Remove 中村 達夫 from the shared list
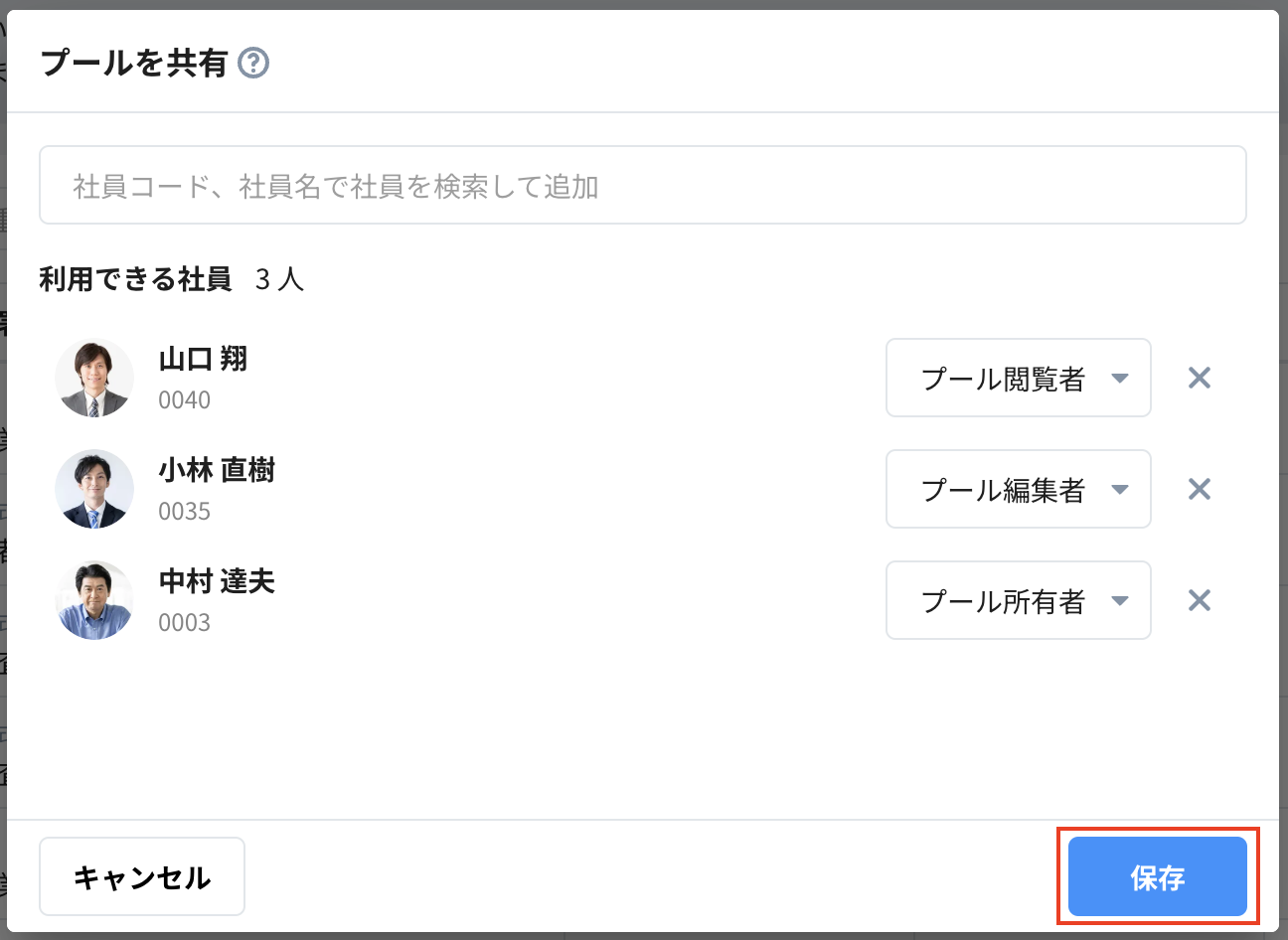Screen dimensions: 1288x940 tap(1200, 600)
